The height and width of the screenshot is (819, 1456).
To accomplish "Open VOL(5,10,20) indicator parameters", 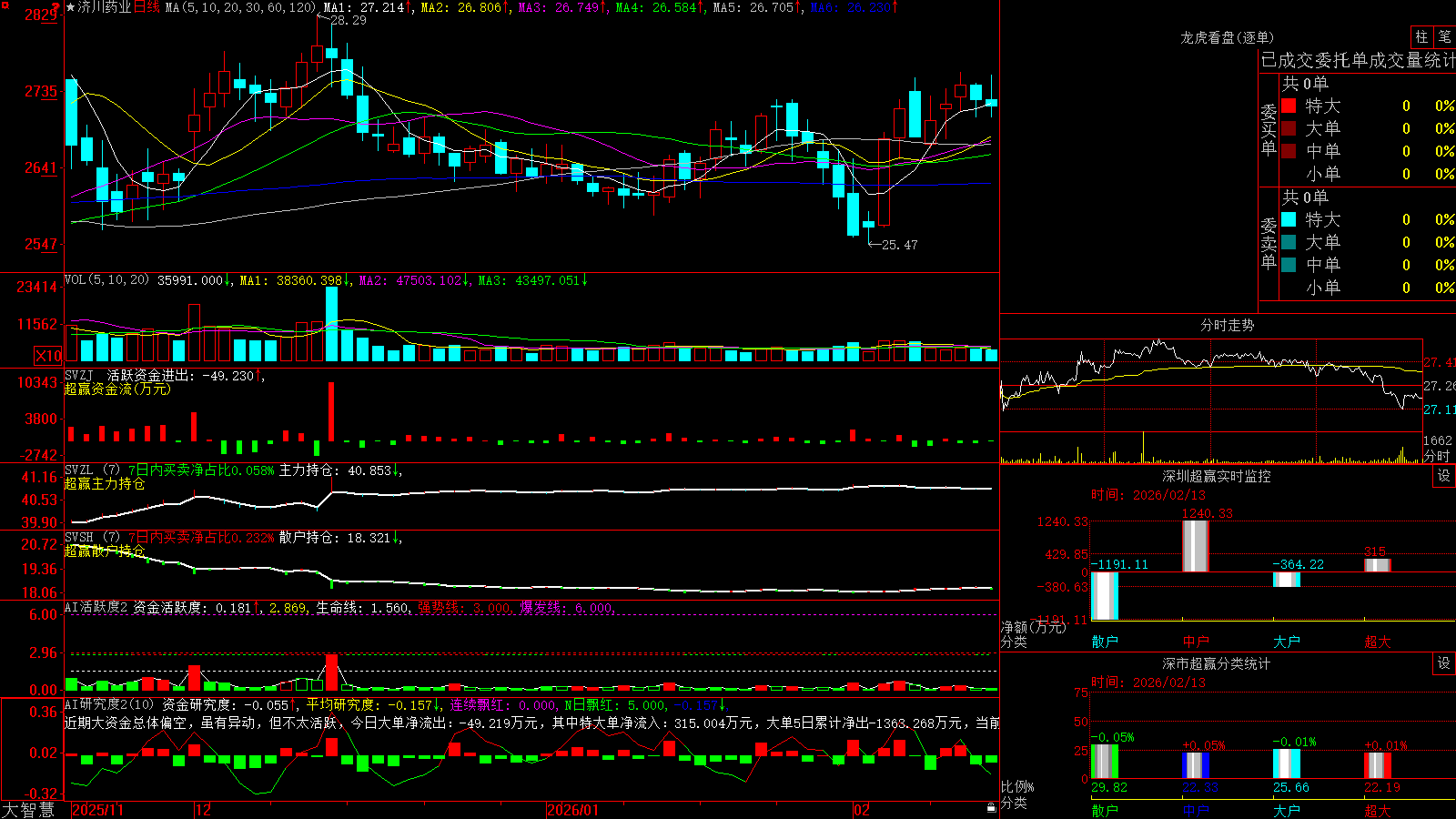I will click(x=106, y=280).
